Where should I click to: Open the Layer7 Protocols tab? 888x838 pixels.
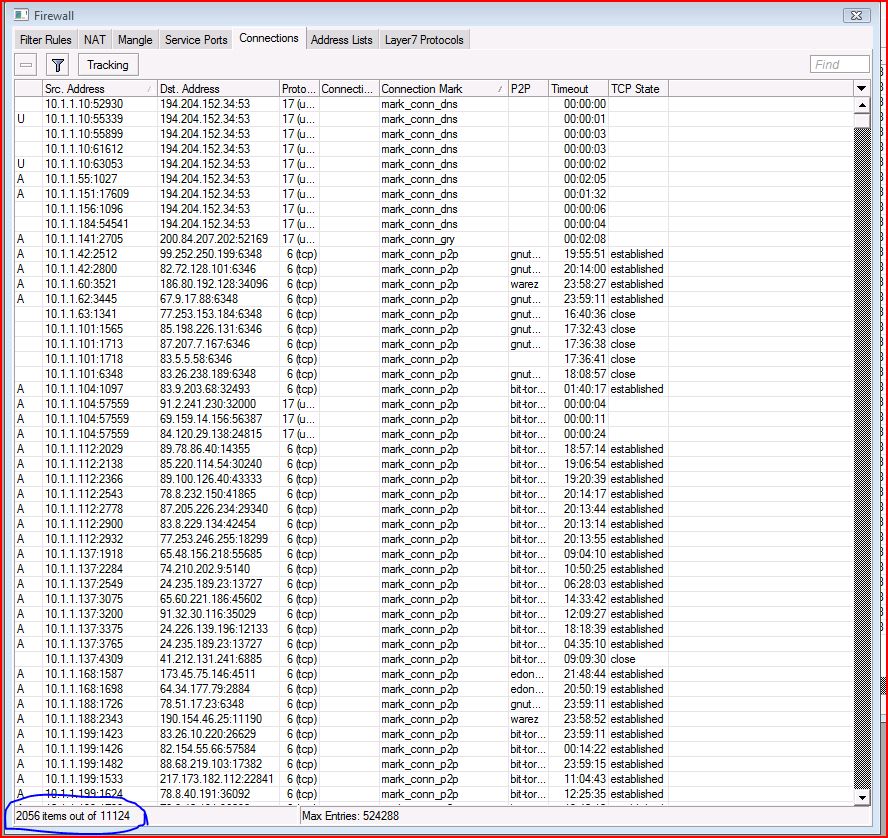click(423, 39)
